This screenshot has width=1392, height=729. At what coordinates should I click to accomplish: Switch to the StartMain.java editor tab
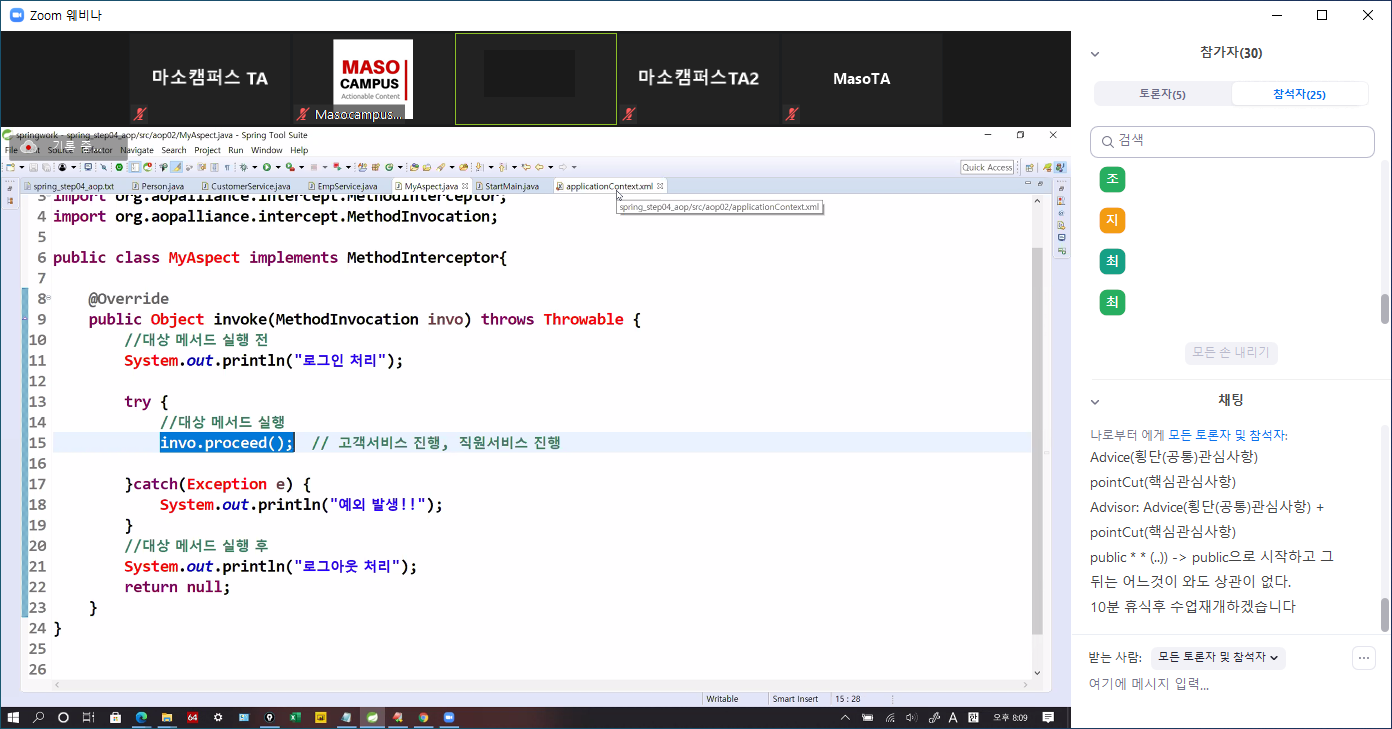(511, 186)
